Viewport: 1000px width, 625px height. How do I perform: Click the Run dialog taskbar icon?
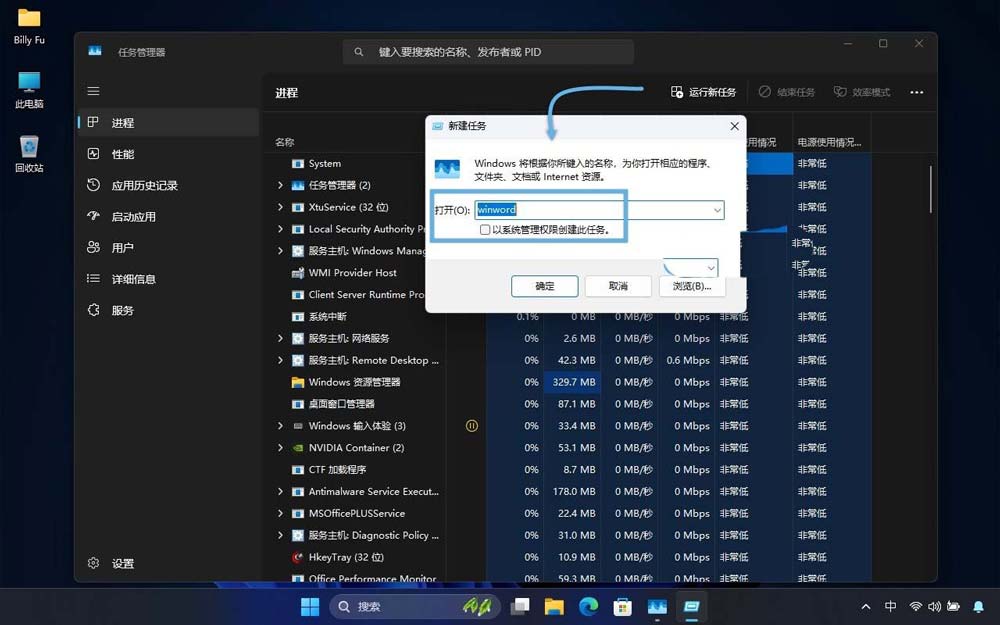click(x=691, y=607)
